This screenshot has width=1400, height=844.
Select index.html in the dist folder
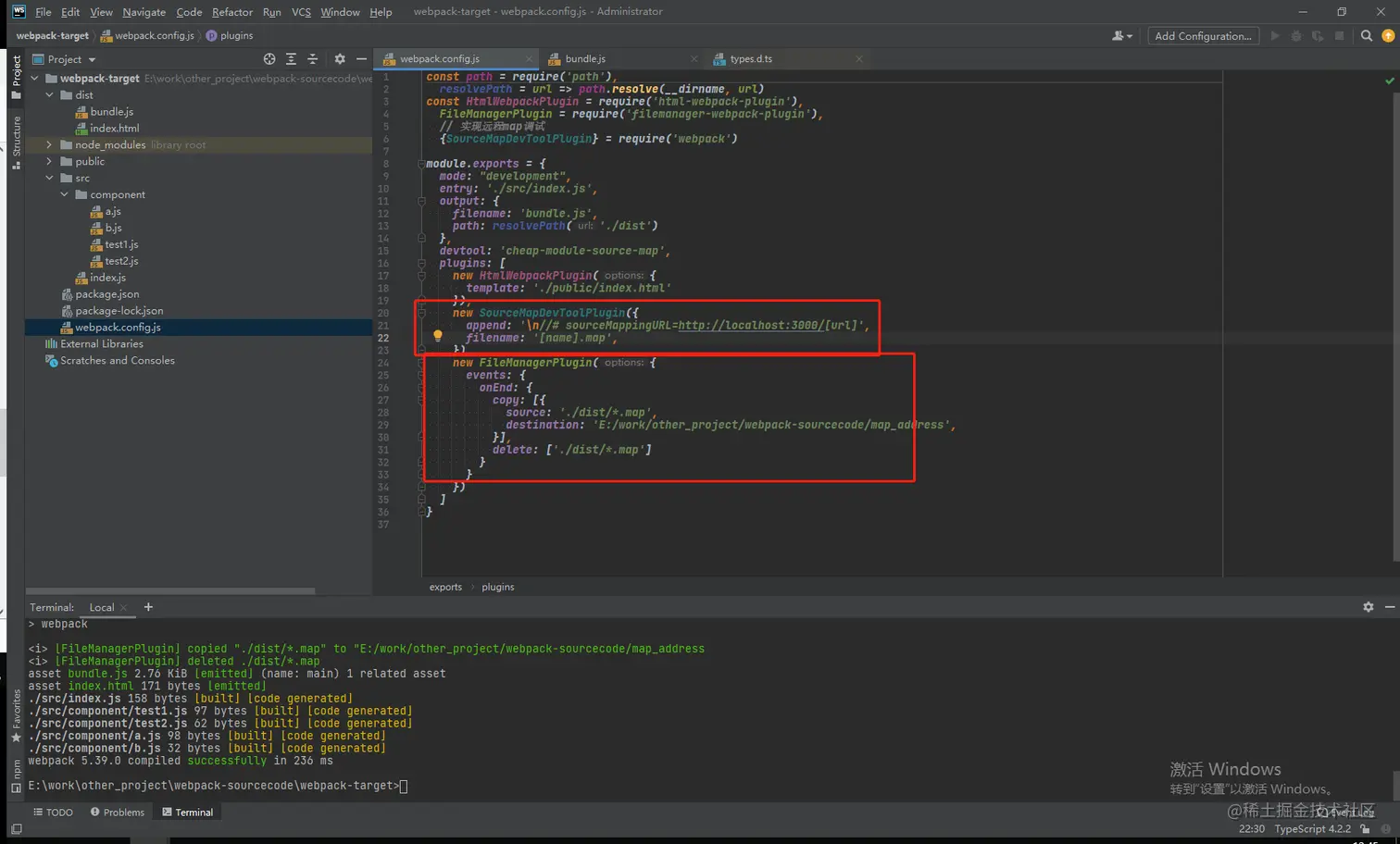pos(114,129)
